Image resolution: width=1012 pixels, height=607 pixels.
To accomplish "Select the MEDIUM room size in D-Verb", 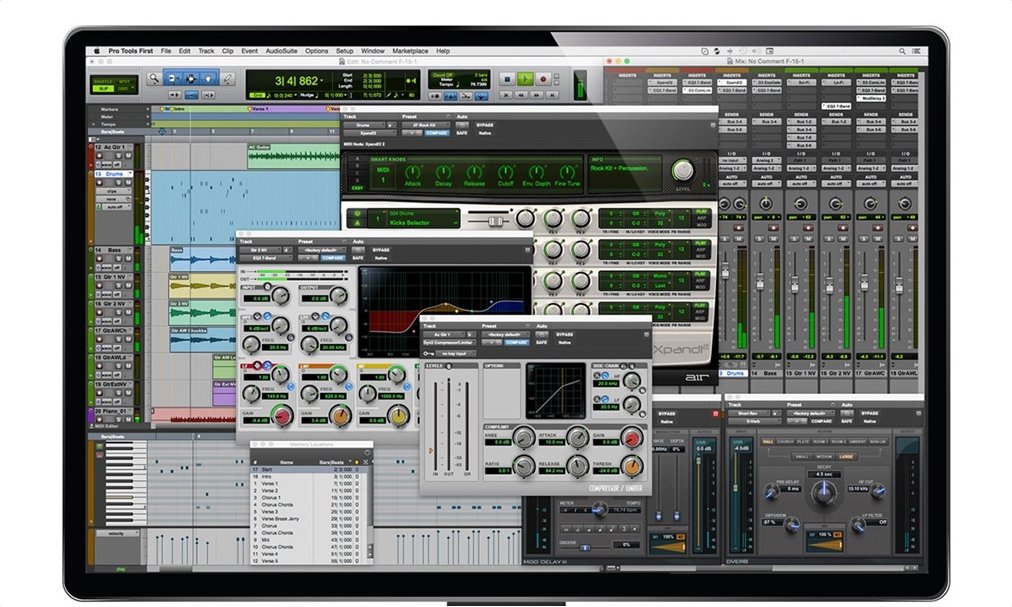I will coord(824,457).
